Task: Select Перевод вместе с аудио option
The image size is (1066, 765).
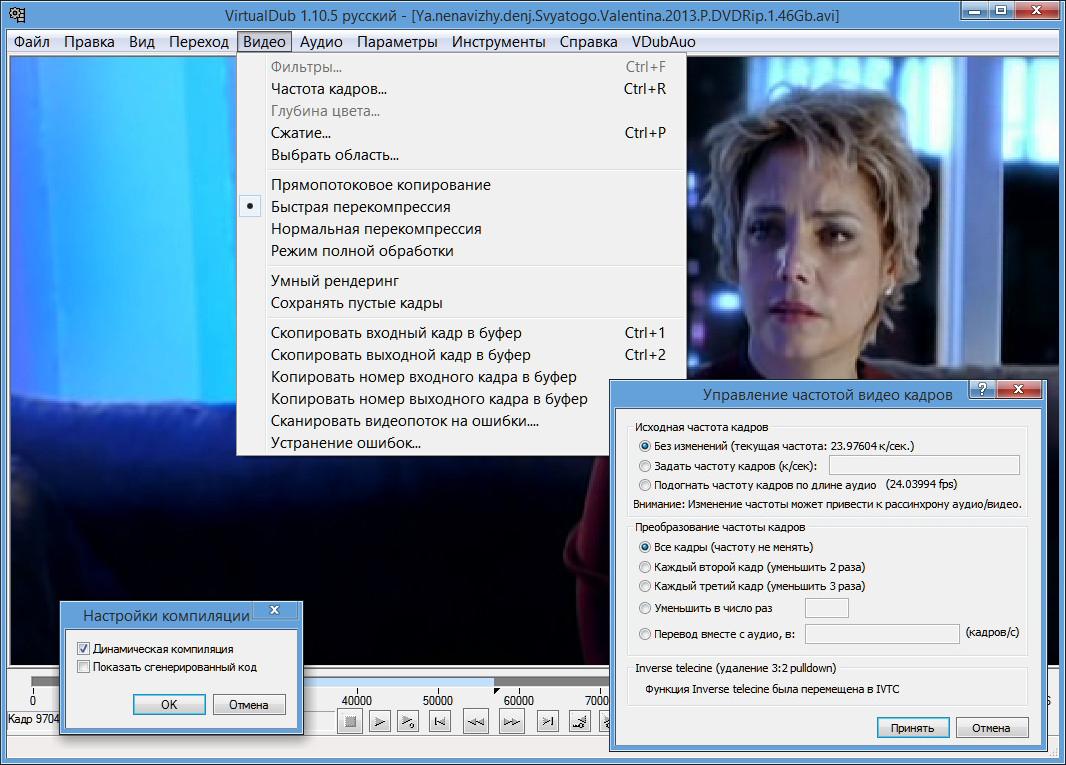Action: 644,634
